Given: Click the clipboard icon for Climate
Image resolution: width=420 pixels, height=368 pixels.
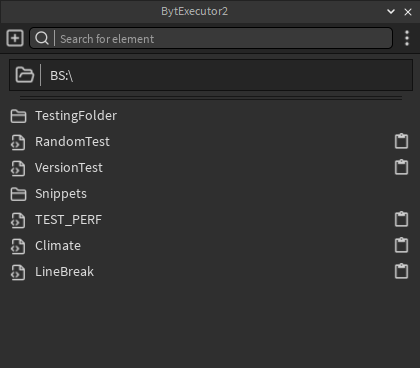Looking at the screenshot, I should click(x=401, y=245).
